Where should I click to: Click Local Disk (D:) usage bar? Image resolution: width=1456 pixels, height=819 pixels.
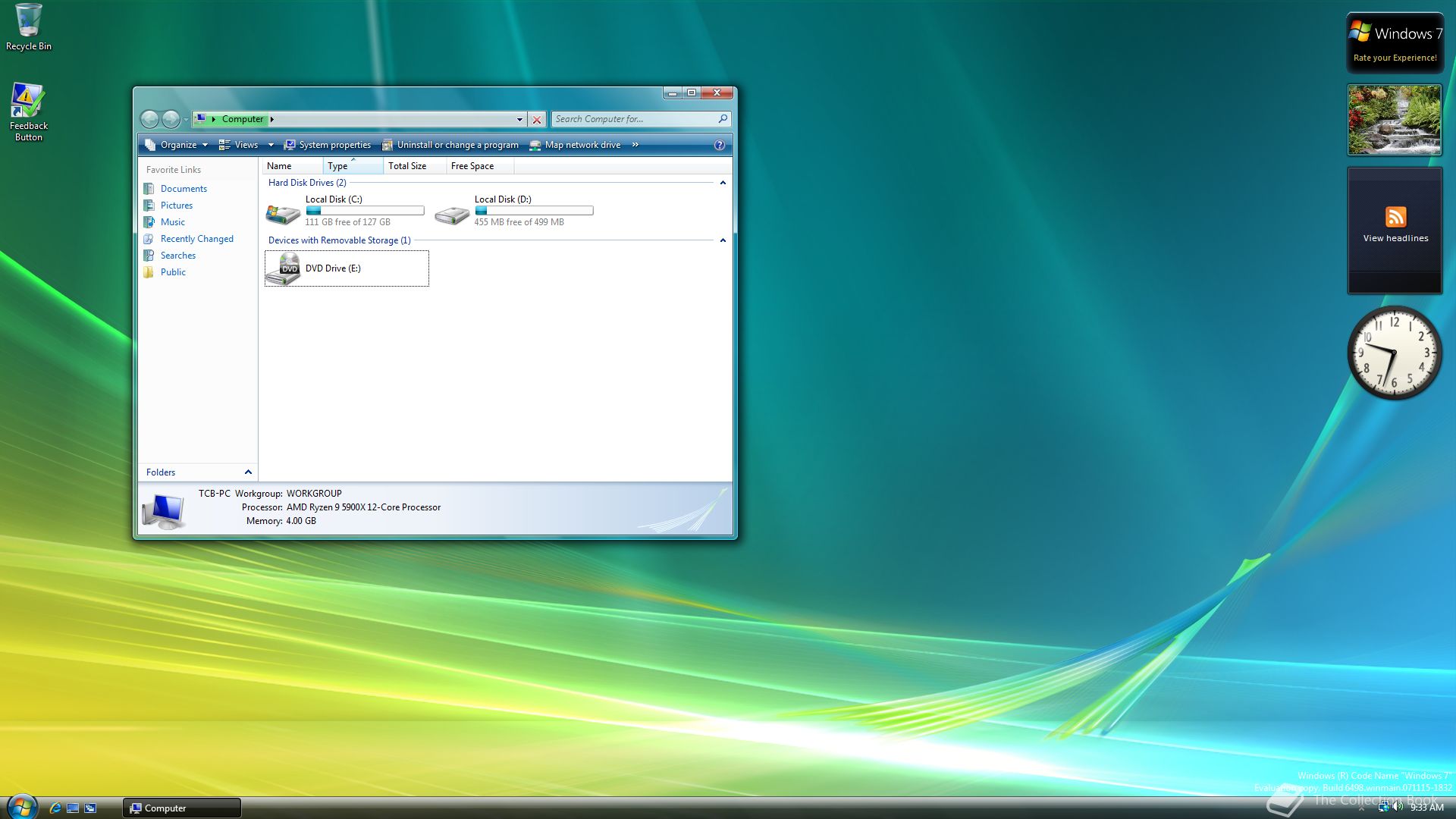tap(534, 211)
